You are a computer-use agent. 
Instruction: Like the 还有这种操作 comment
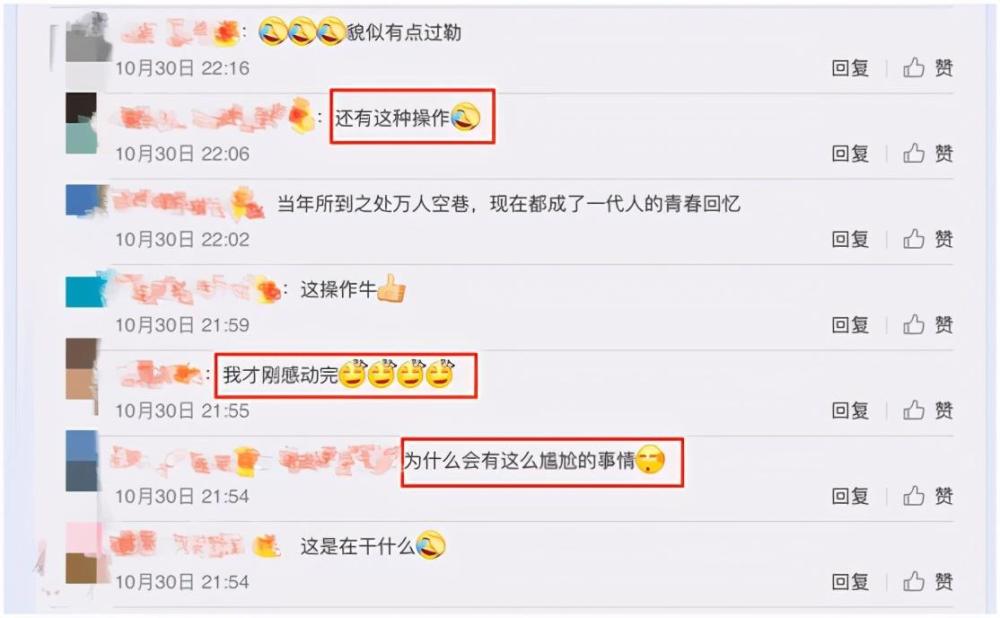pos(927,153)
